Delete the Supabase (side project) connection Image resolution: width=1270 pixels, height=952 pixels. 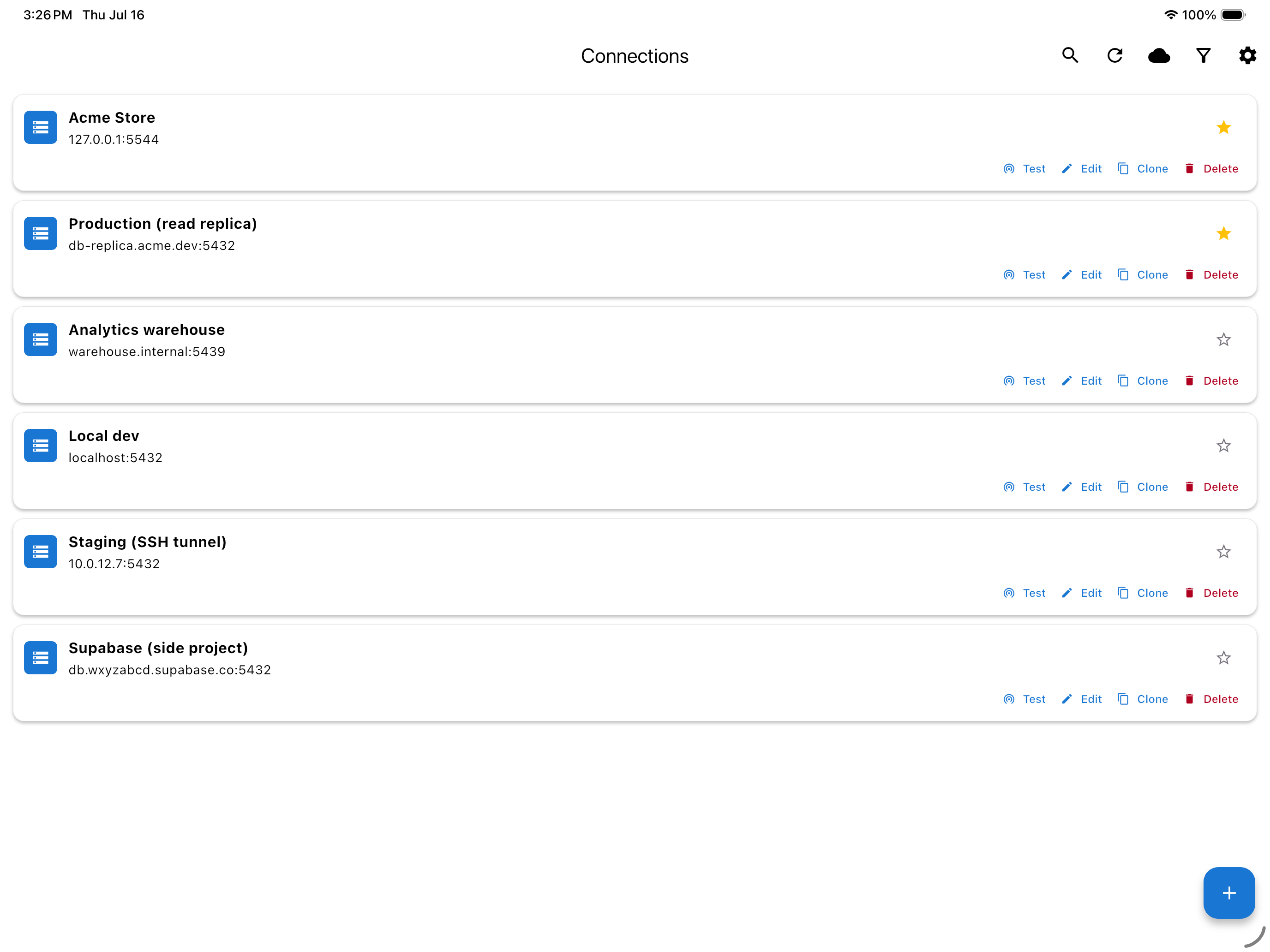[x=1211, y=700]
